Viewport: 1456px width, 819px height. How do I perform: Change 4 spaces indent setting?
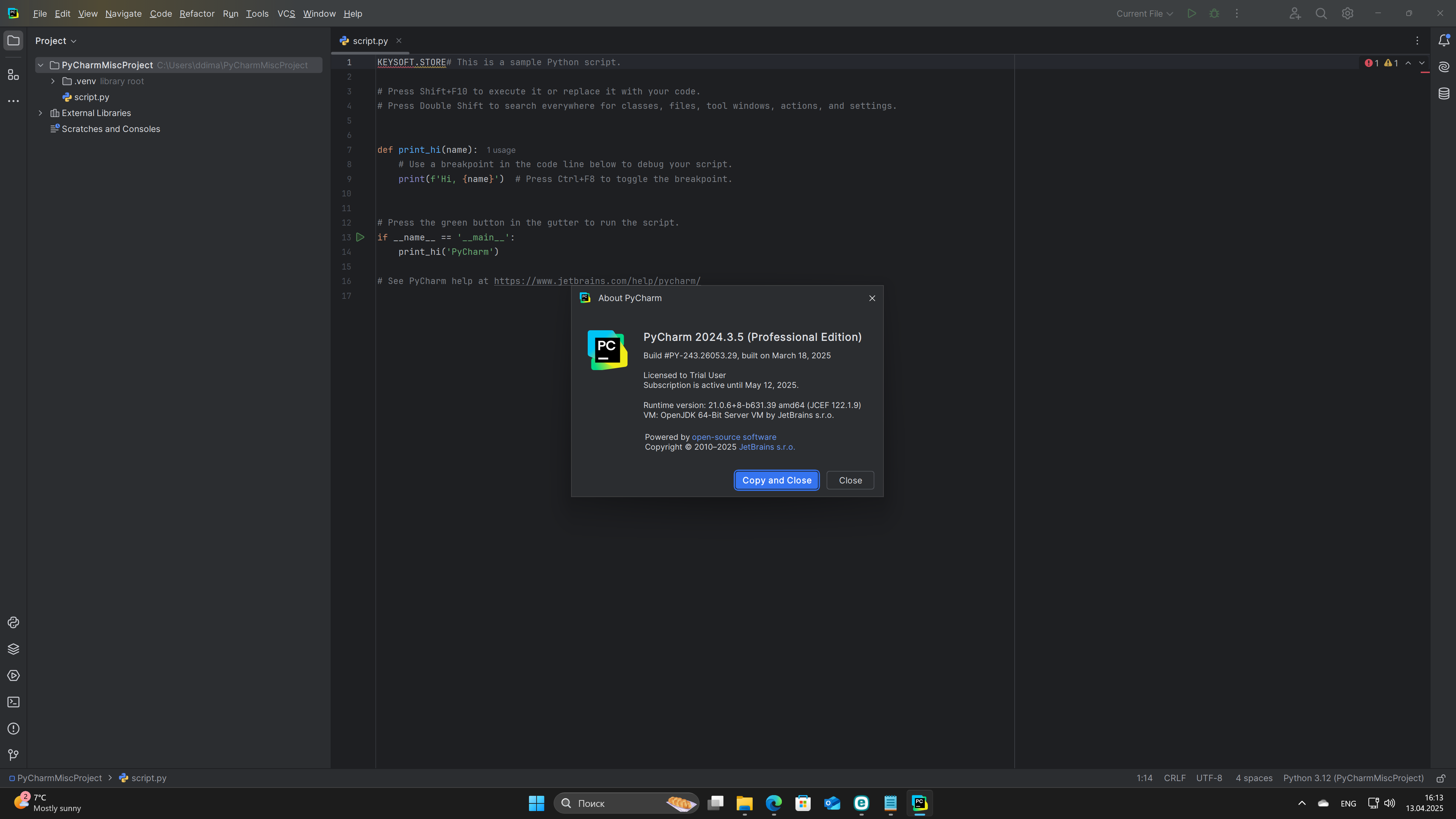click(1254, 778)
